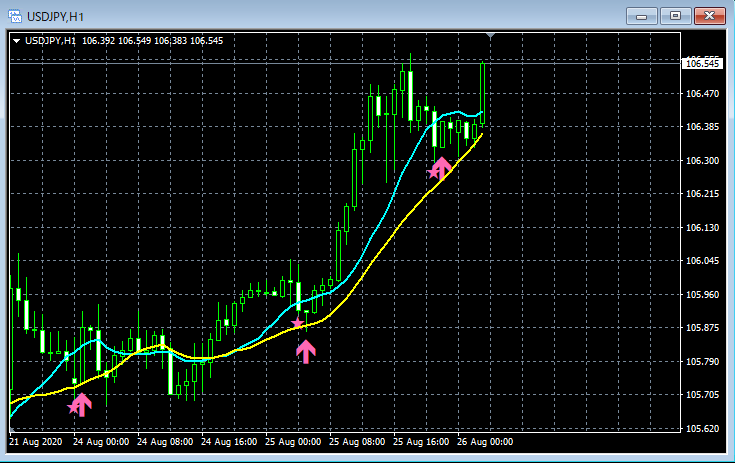Click the 24 Aug 08:00 time axis label
The image size is (735, 463).
165,442
